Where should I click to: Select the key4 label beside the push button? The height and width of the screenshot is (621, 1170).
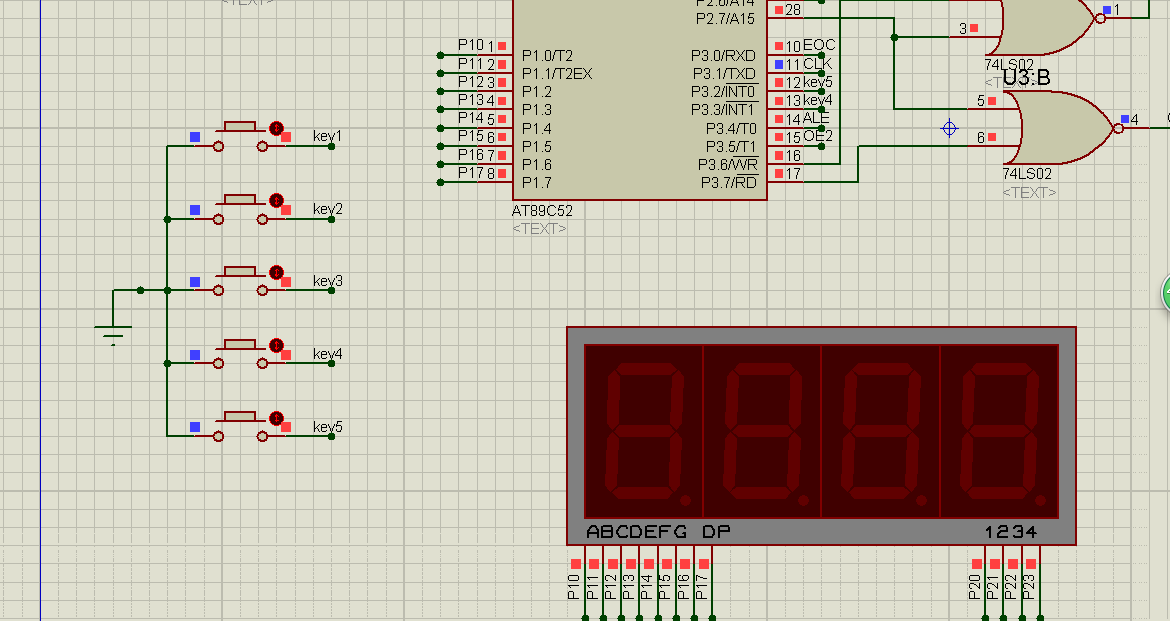coord(328,354)
